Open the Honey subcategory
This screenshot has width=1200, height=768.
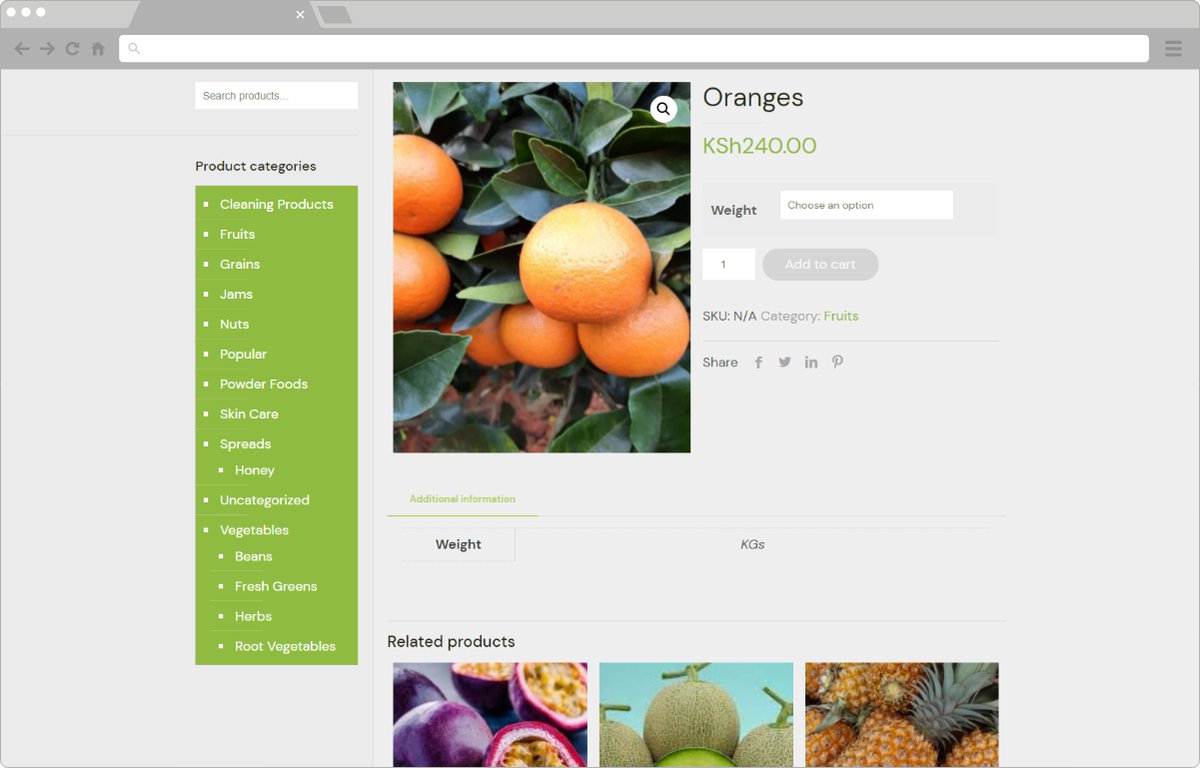click(254, 470)
